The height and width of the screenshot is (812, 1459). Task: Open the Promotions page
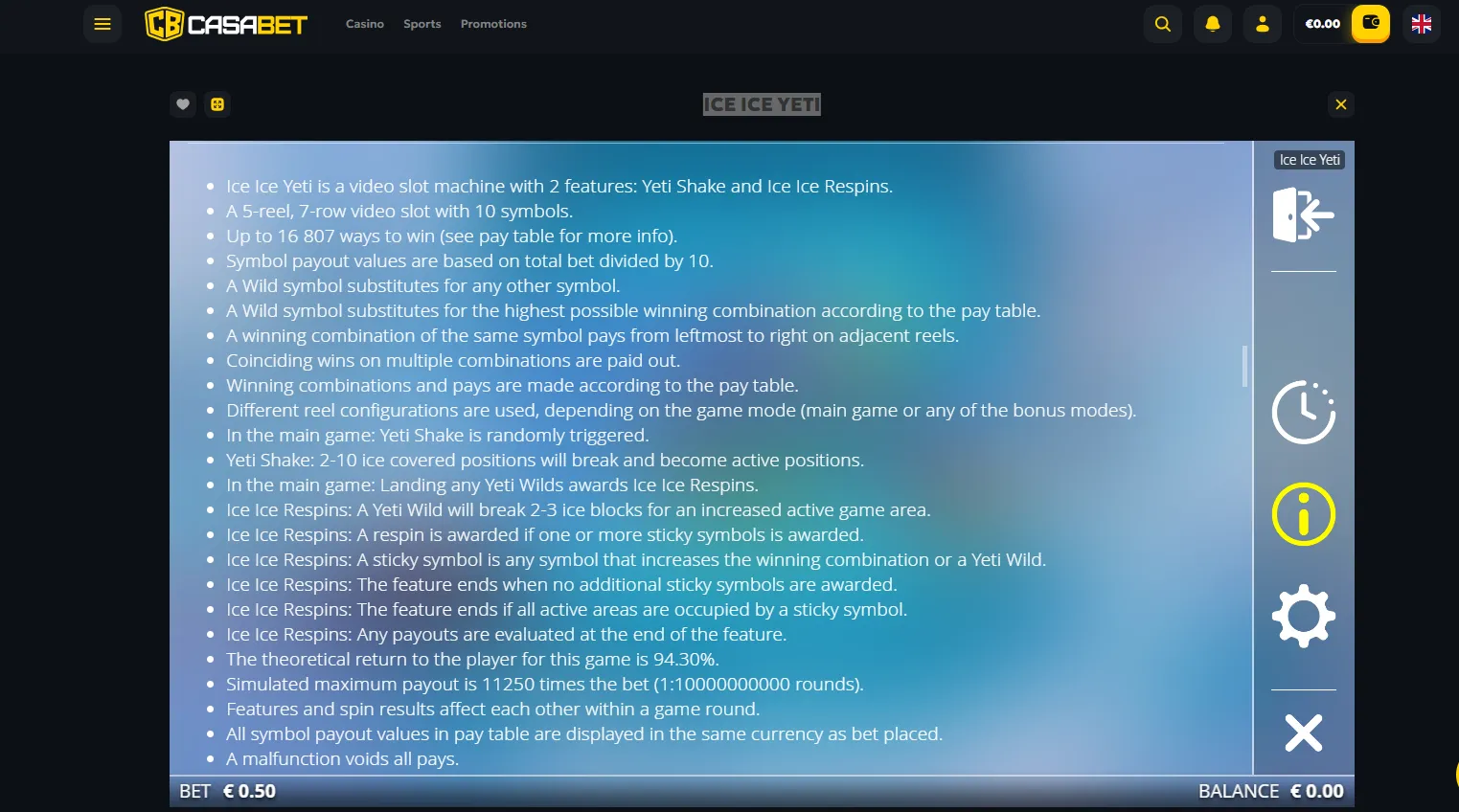(493, 24)
